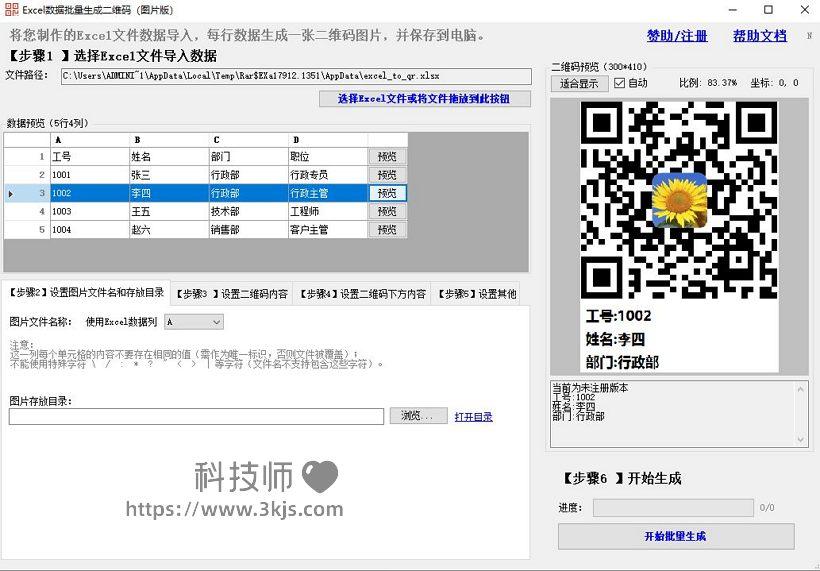Image resolution: width=820 pixels, height=571 pixels.
Task: Click cell 1001 in column A
Action: [89, 175]
